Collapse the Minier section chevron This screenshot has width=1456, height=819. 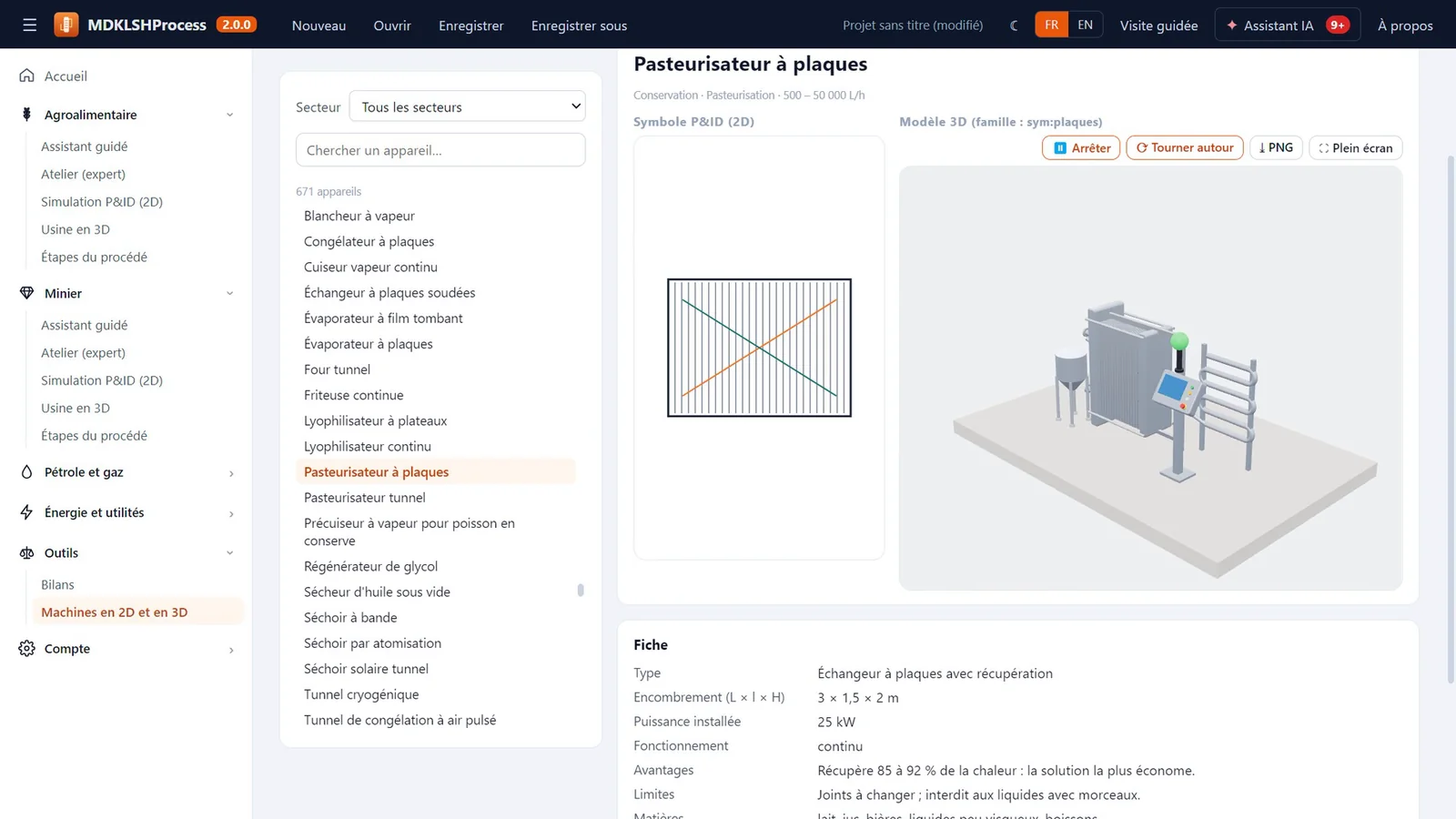229,293
